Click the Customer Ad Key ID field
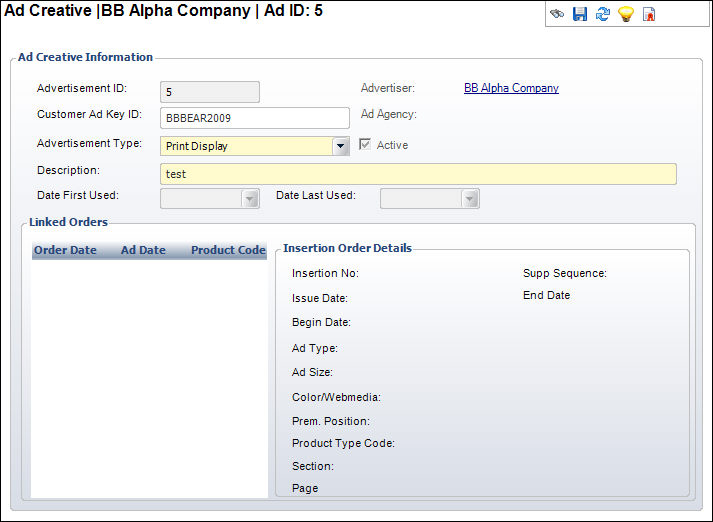 (254, 118)
